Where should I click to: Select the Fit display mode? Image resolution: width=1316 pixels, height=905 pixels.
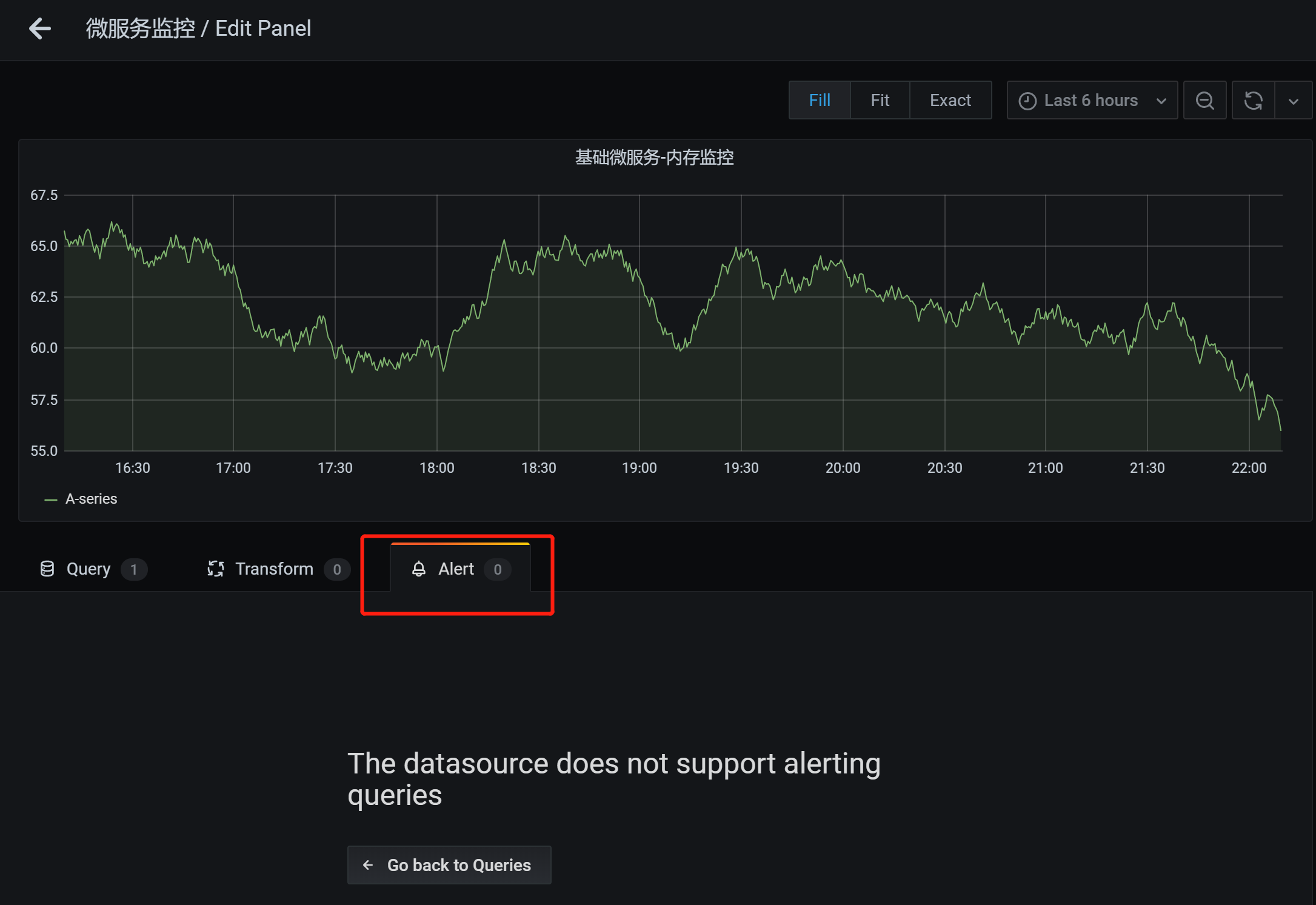(880, 101)
